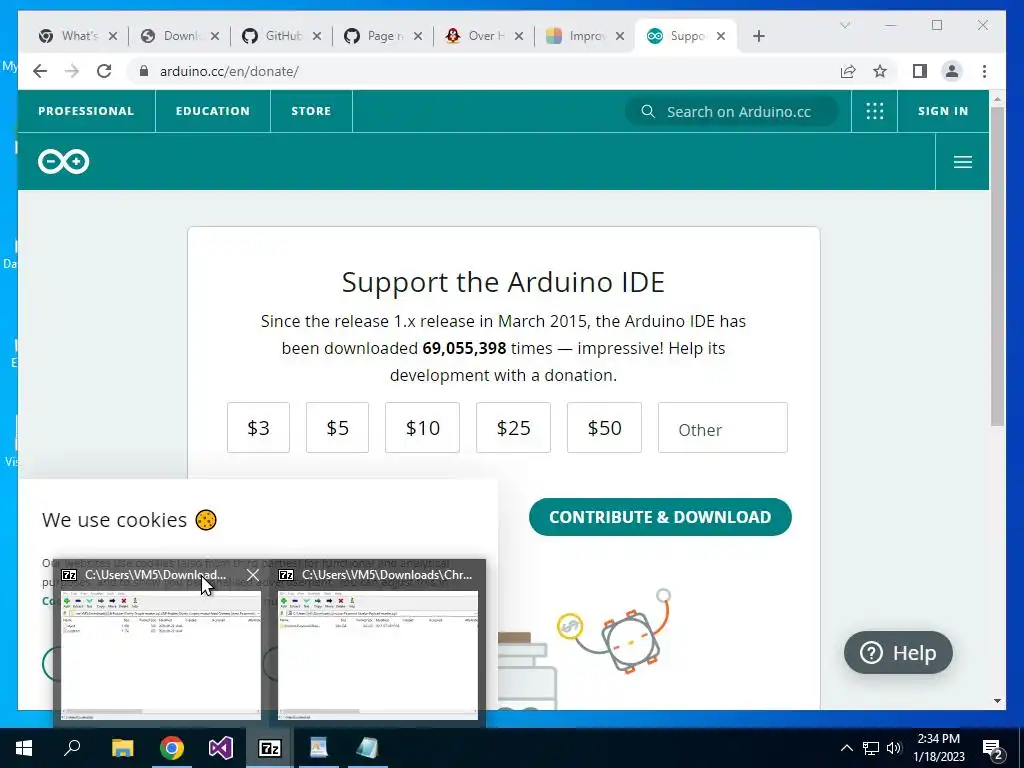
Task: Open Windows taskbar search
Action: pos(72,748)
